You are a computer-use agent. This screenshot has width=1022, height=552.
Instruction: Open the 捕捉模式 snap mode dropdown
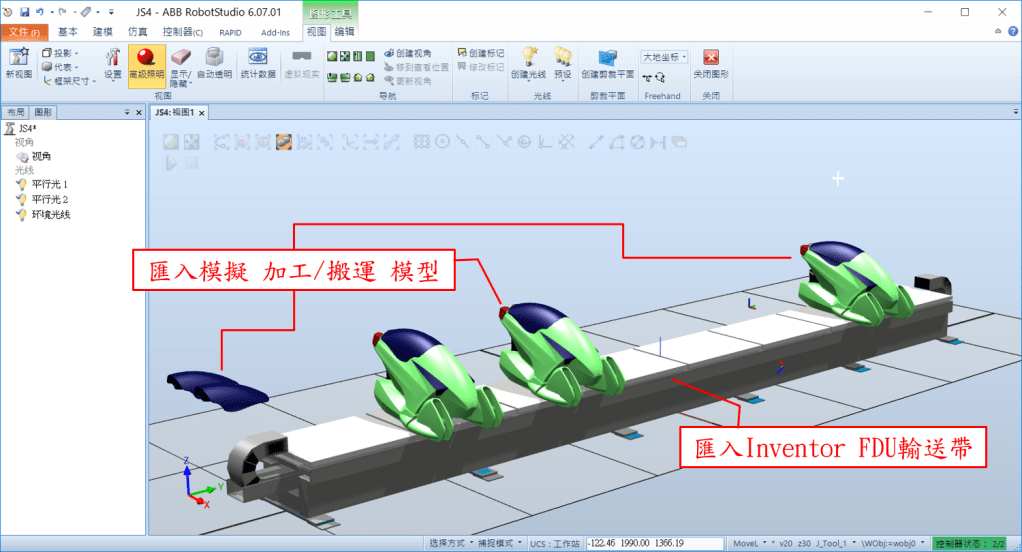point(501,543)
